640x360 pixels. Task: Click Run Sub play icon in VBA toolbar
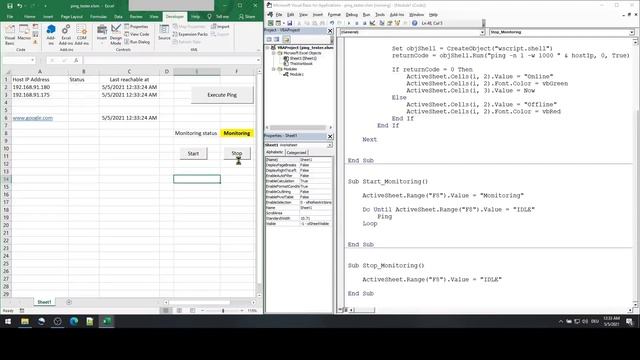click(349, 23)
